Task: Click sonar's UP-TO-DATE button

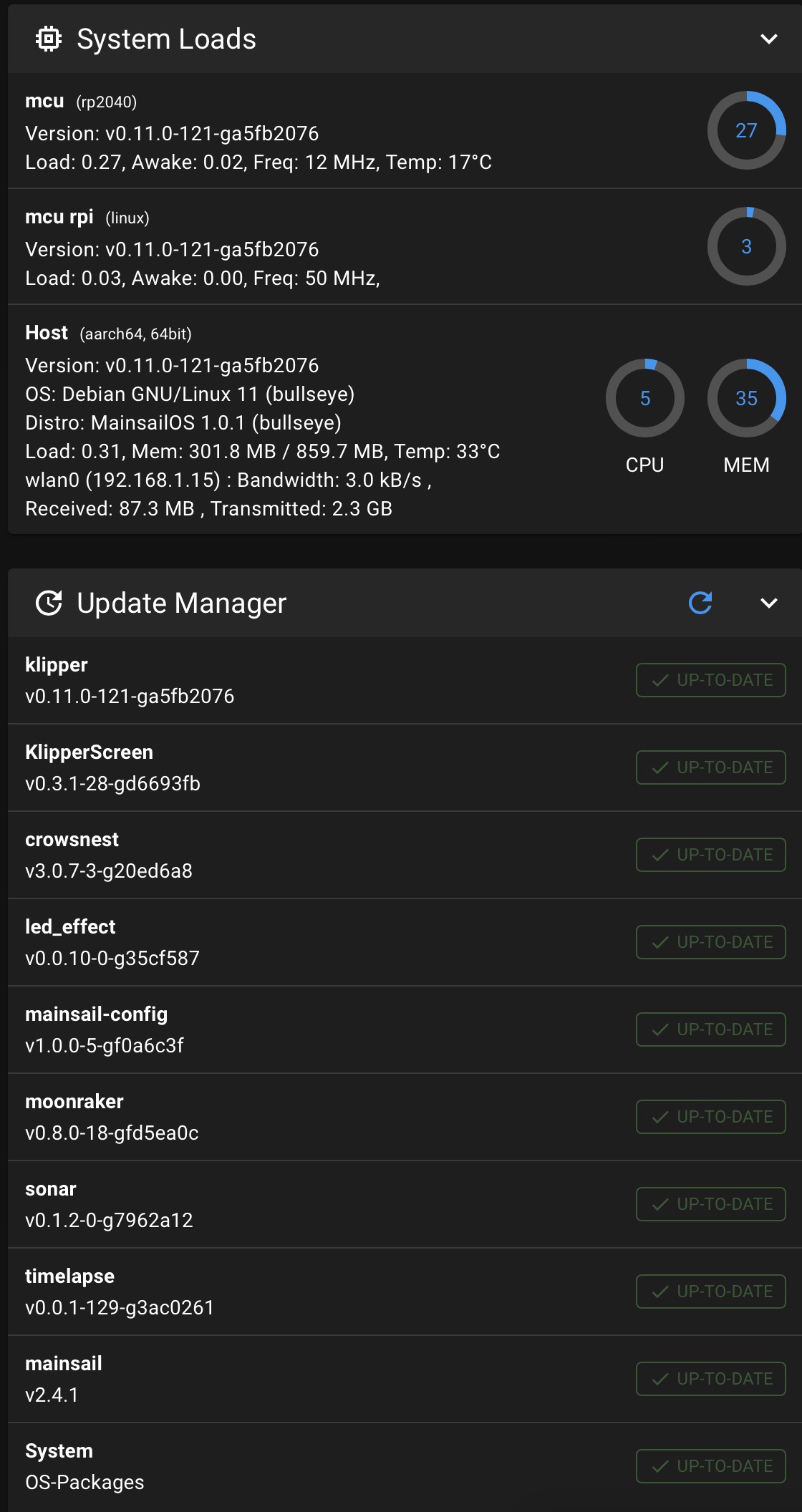Action: coord(710,1204)
